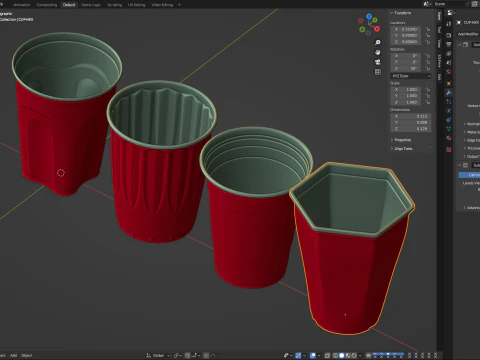Lock the Location Z value
Screen dimensions: 480x360
(428, 42)
